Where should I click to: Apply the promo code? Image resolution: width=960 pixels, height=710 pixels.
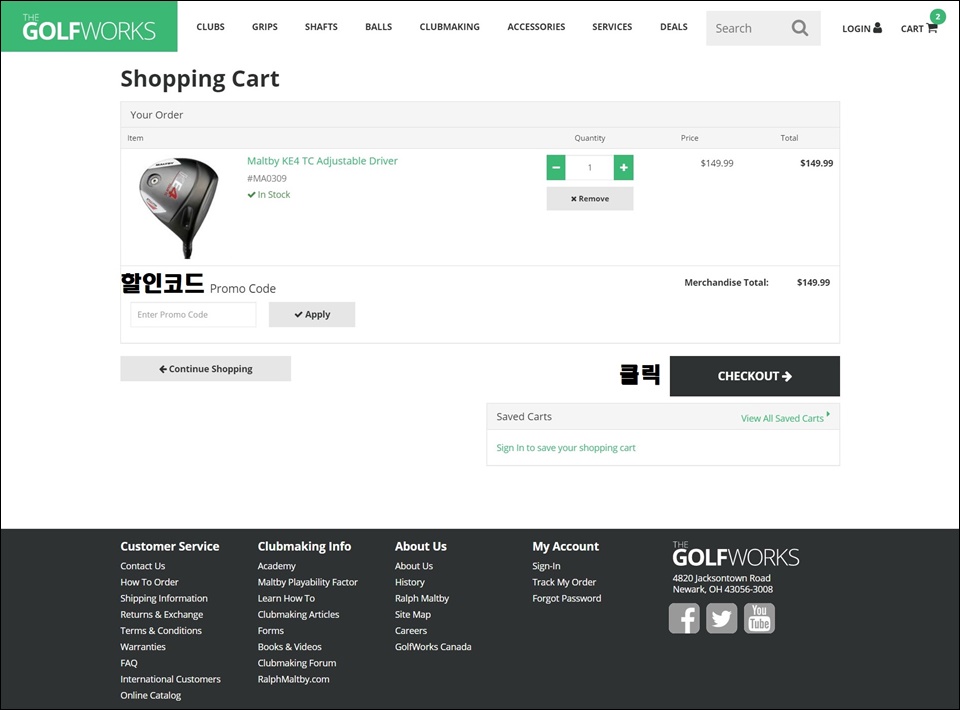tap(312, 315)
